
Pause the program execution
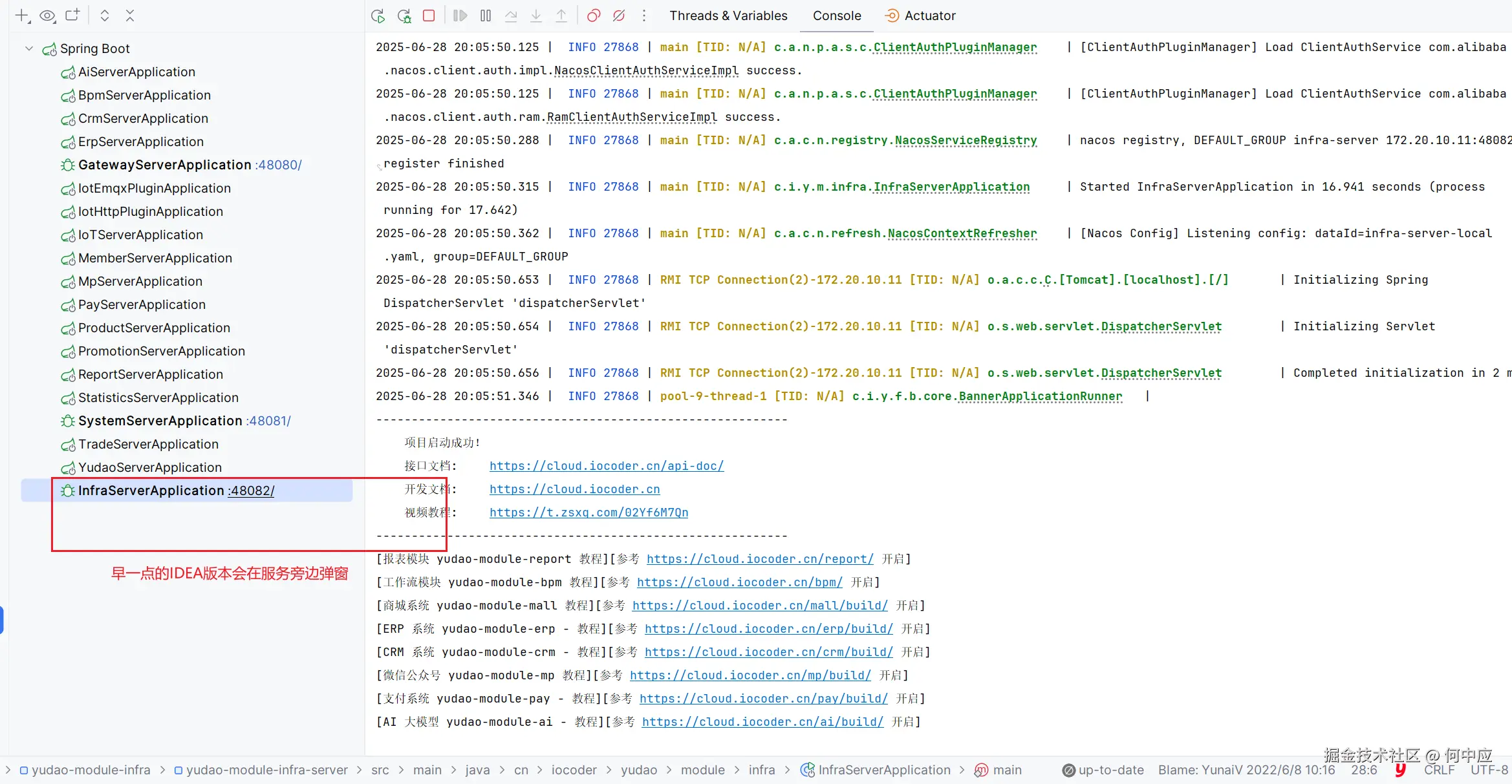486,16
